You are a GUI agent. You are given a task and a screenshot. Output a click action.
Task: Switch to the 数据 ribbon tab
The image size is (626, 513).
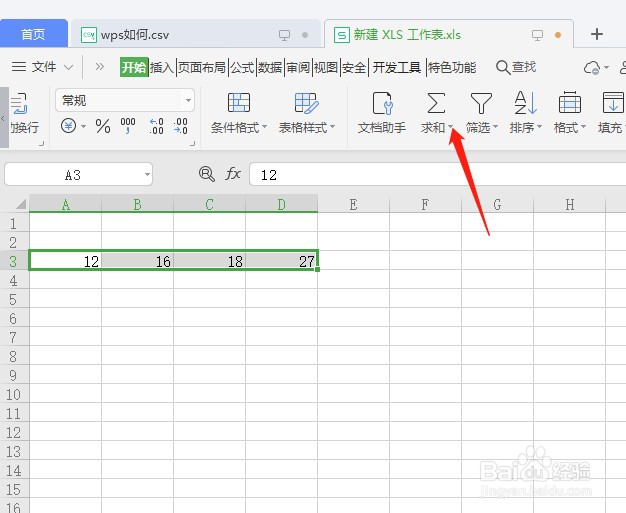[x=270, y=67]
